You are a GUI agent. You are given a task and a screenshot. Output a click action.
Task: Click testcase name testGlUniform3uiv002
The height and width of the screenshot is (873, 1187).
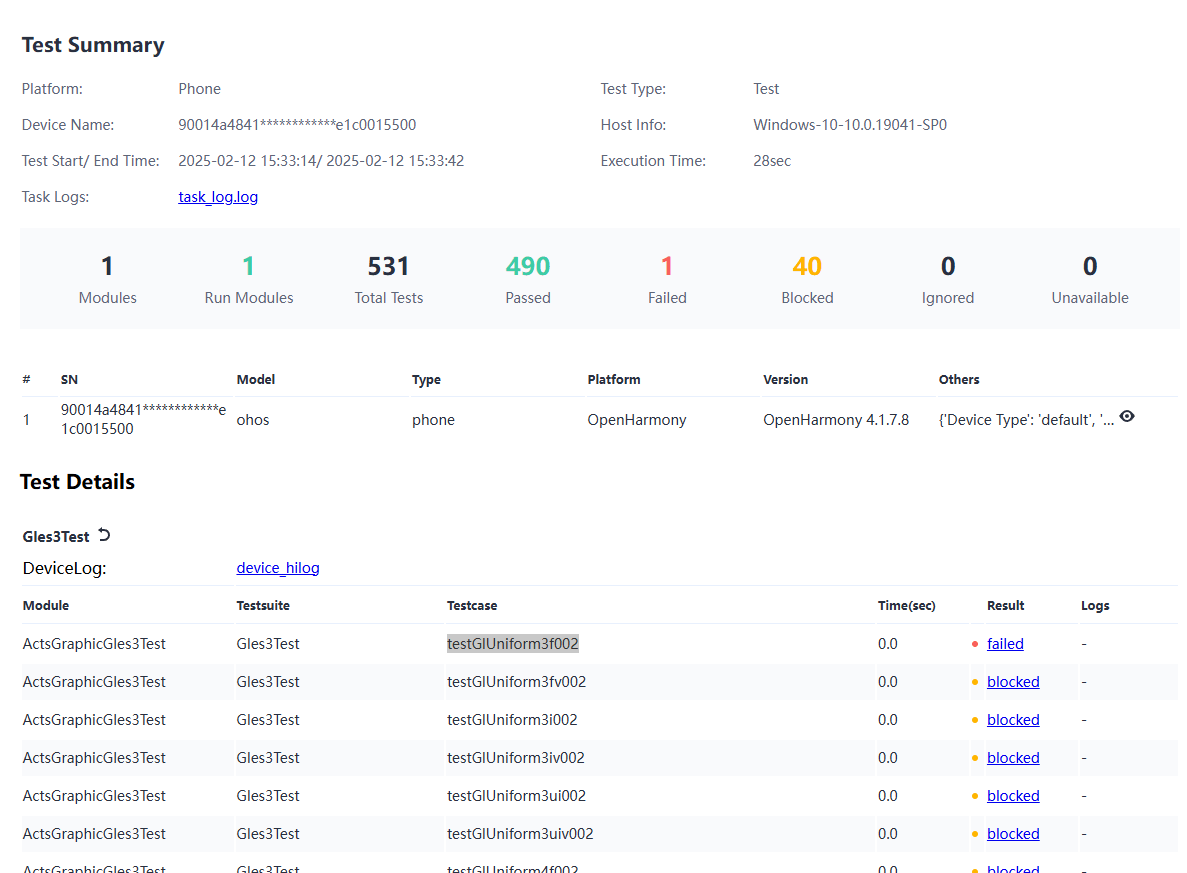pos(520,833)
